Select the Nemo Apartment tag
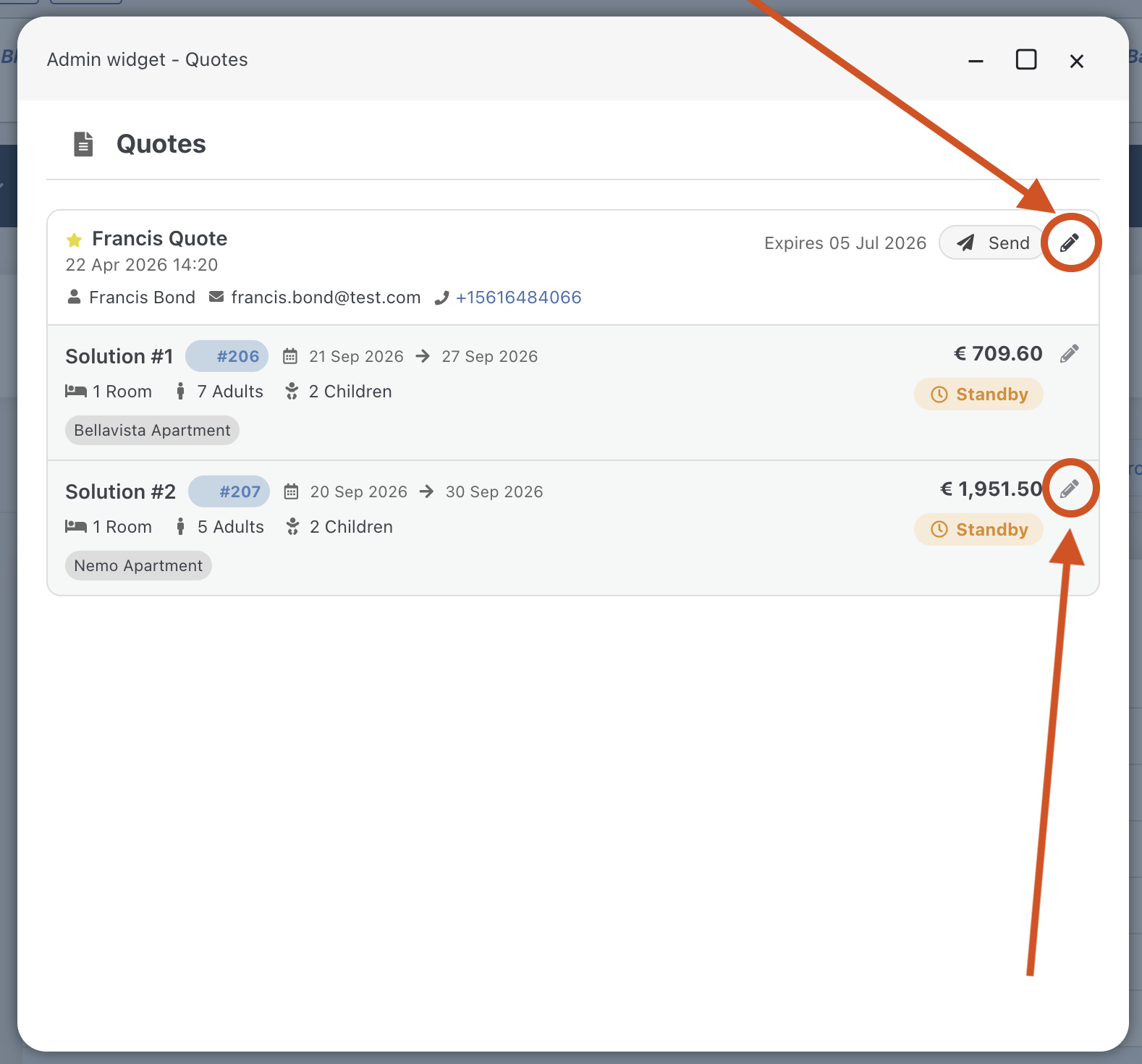This screenshot has width=1142, height=1064. pyautogui.click(x=138, y=566)
